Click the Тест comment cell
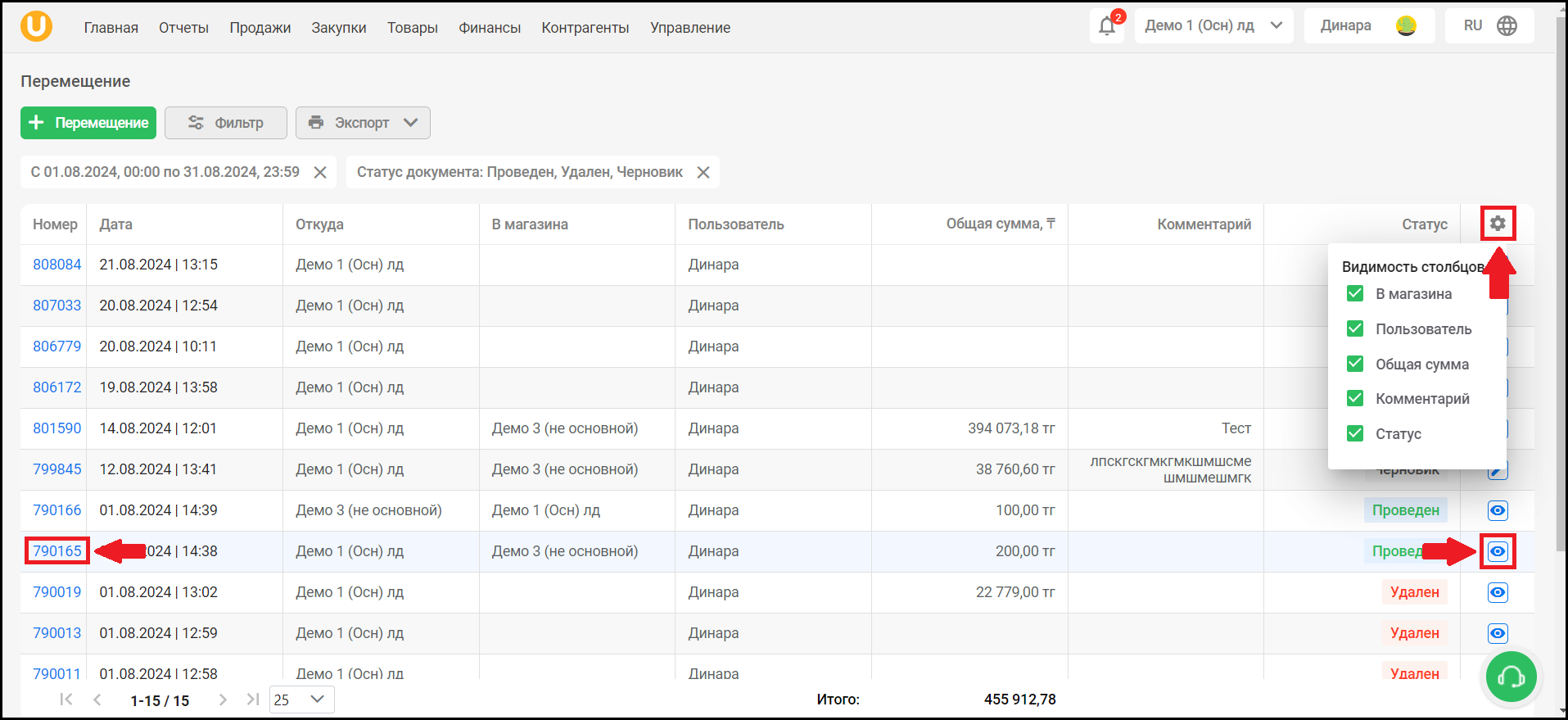Screen dimensions: 1568x720 pos(1236,428)
